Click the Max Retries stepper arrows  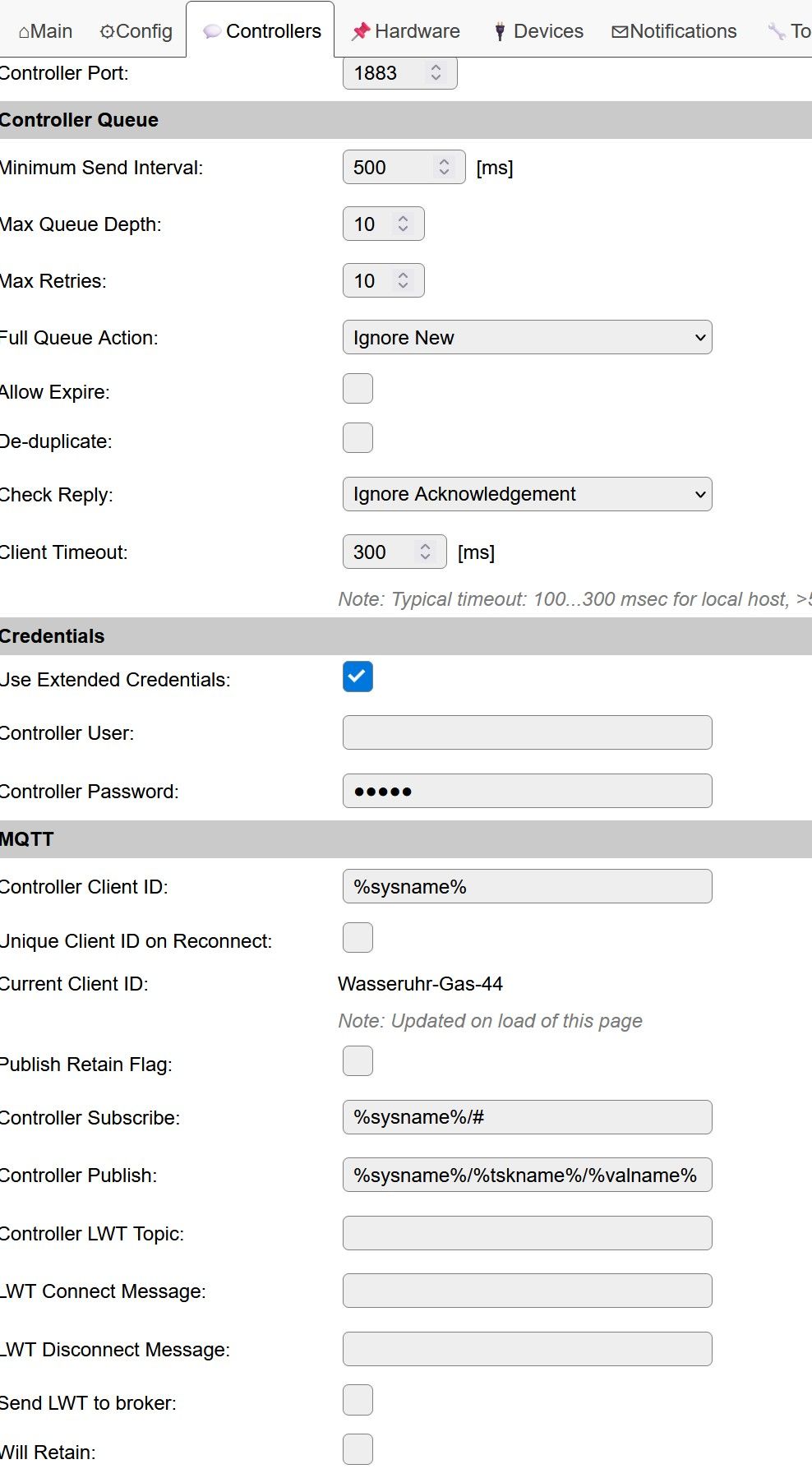click(403, 281)
